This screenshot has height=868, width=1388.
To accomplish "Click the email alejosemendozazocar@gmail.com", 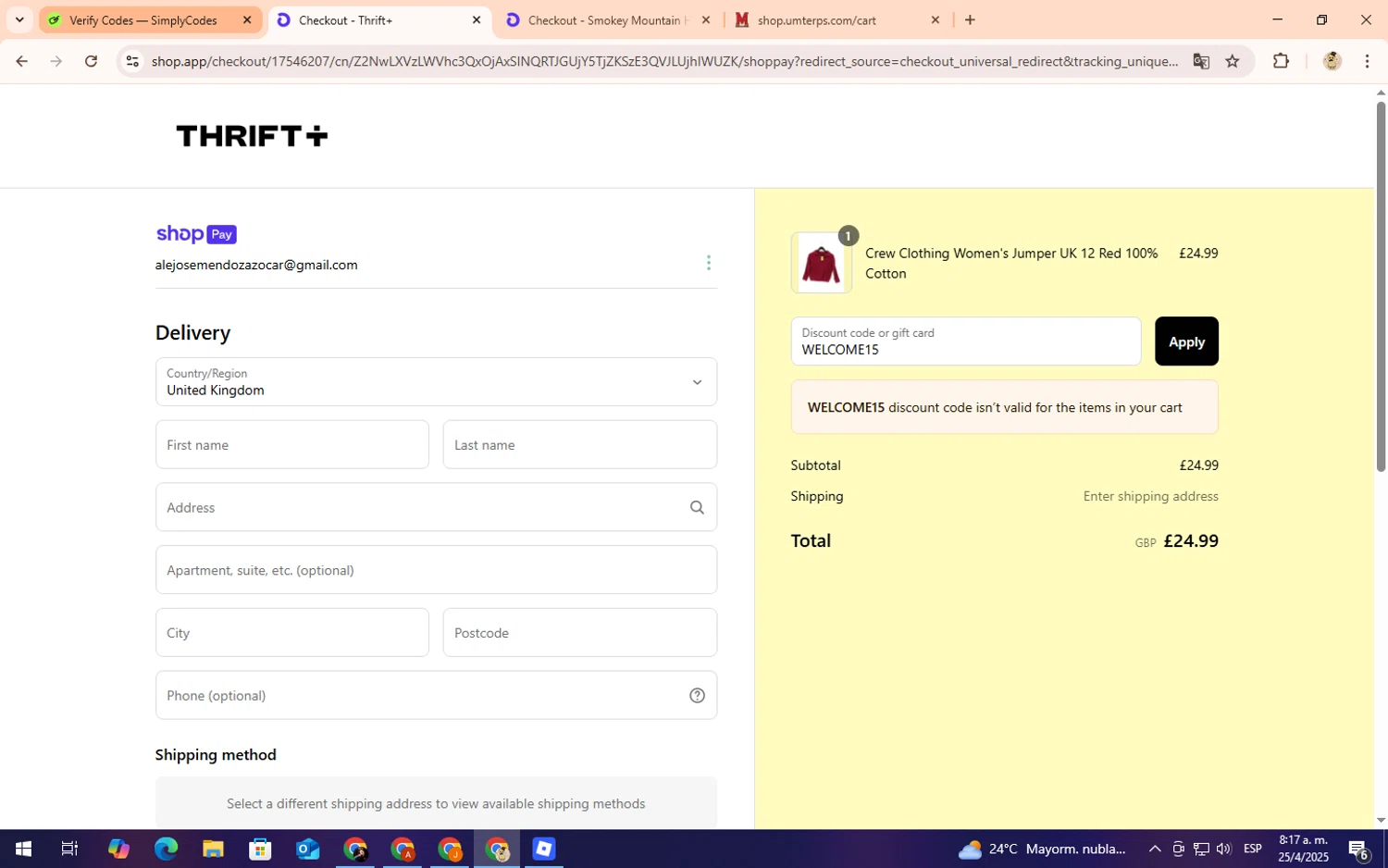I will [256, 265].
